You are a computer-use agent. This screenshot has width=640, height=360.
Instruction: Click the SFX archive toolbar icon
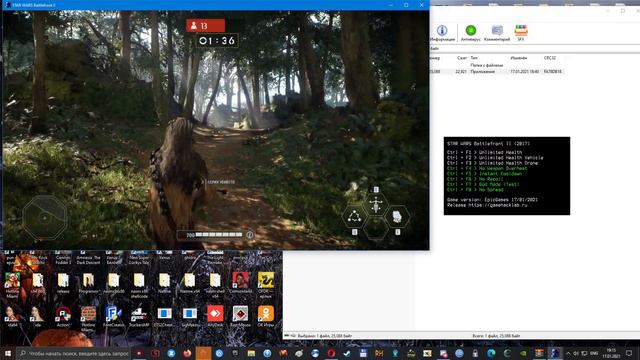521,33
